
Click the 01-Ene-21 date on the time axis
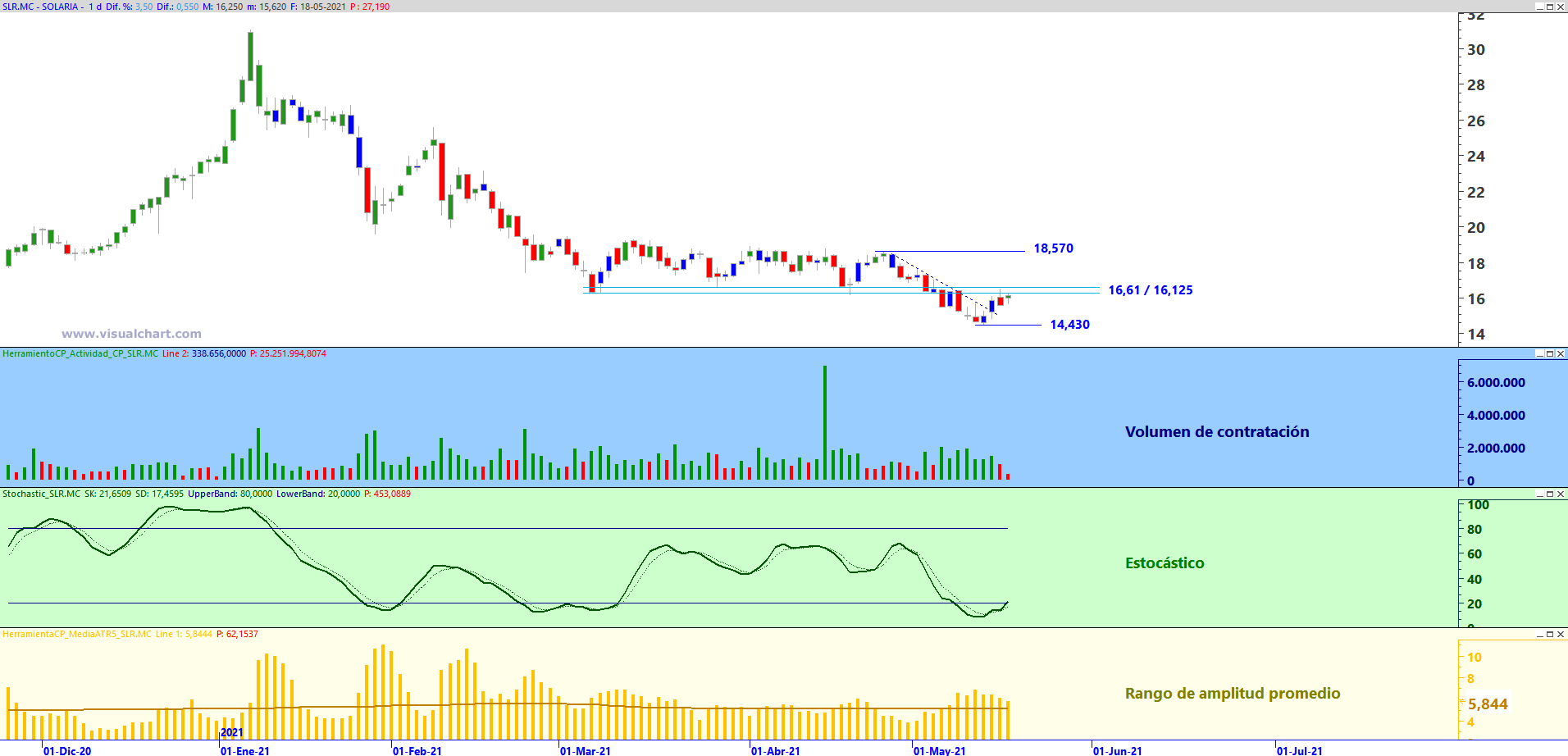(x=245, y=750)
